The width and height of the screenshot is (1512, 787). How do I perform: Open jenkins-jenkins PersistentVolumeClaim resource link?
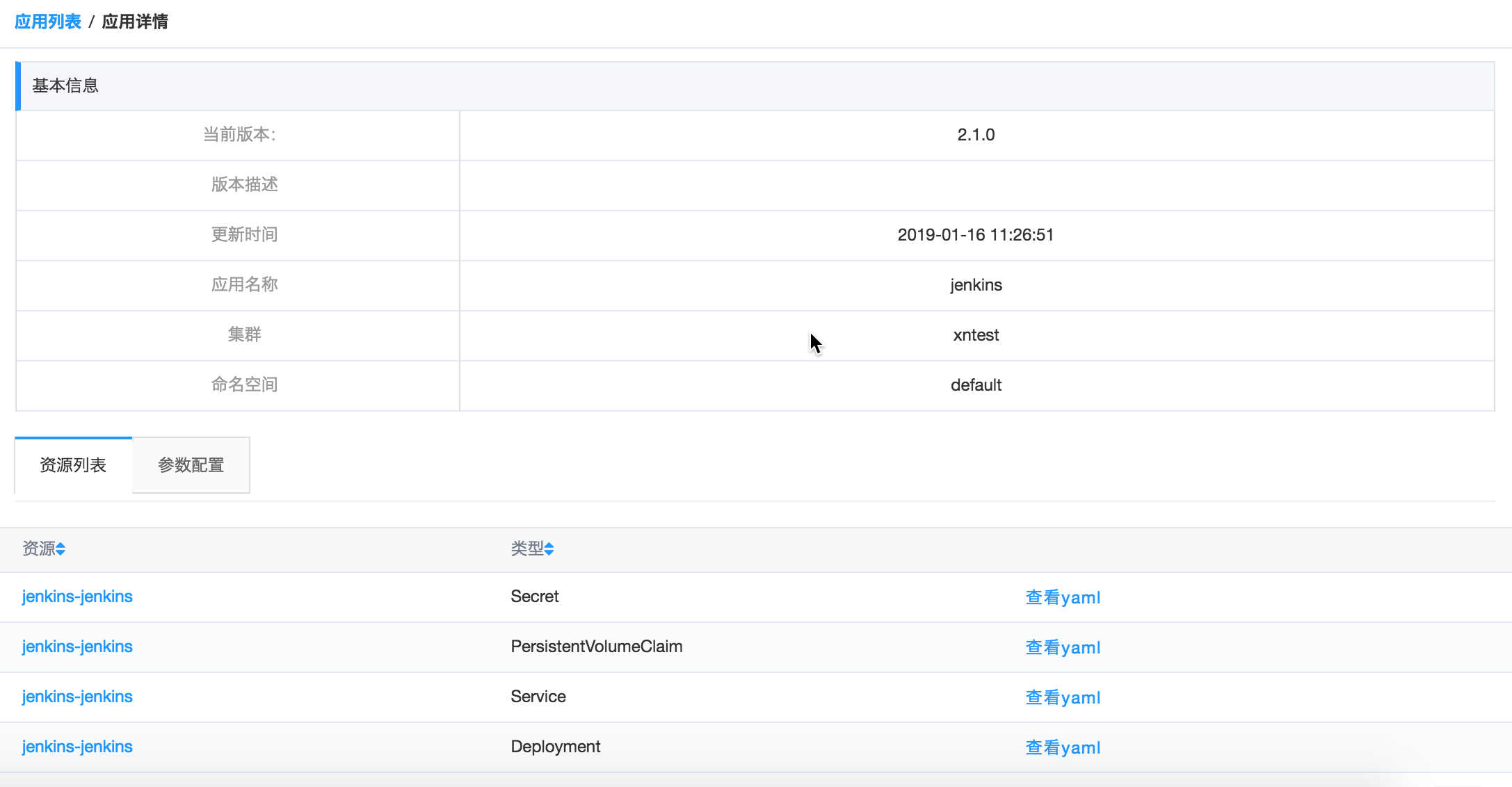pos(77,647)
